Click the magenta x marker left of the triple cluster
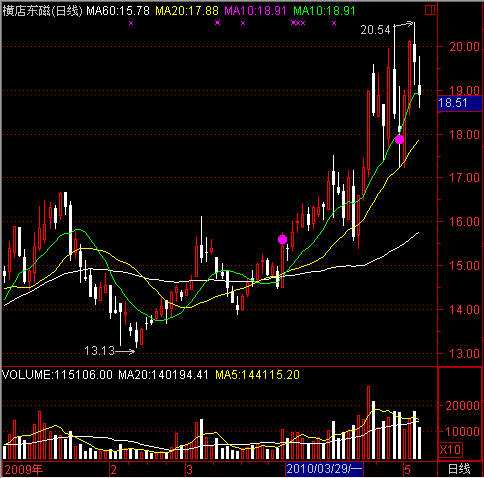 [x=218, y=23]
